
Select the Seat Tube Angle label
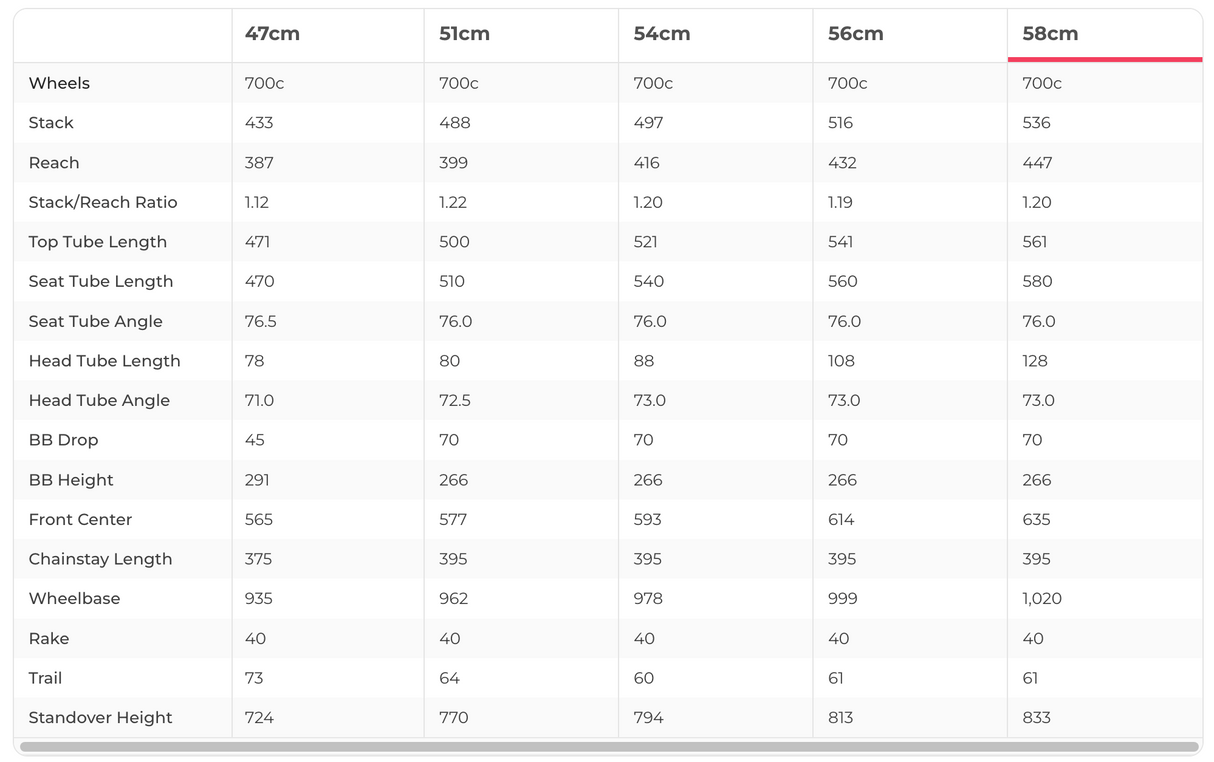tap(95, 321)
